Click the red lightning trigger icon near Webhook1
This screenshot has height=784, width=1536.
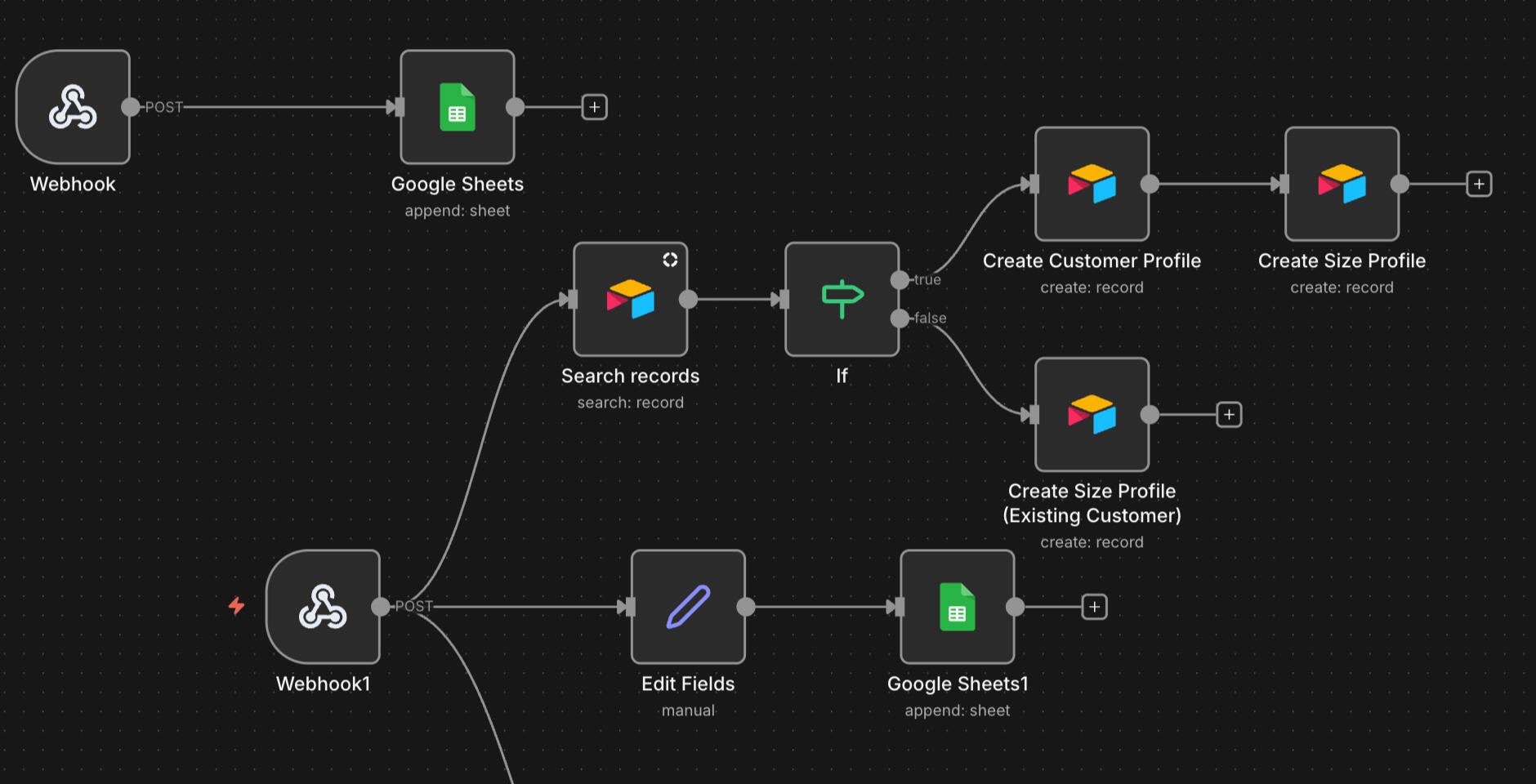[236, 606]
